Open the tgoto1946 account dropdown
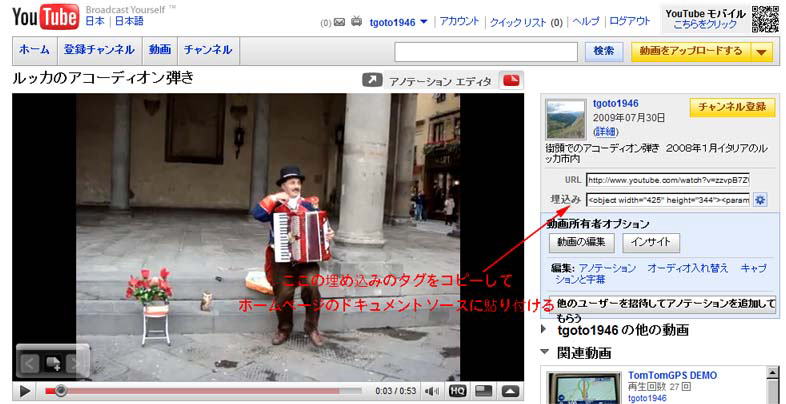This screenshot has height=404, width=786. click(398, 22)
